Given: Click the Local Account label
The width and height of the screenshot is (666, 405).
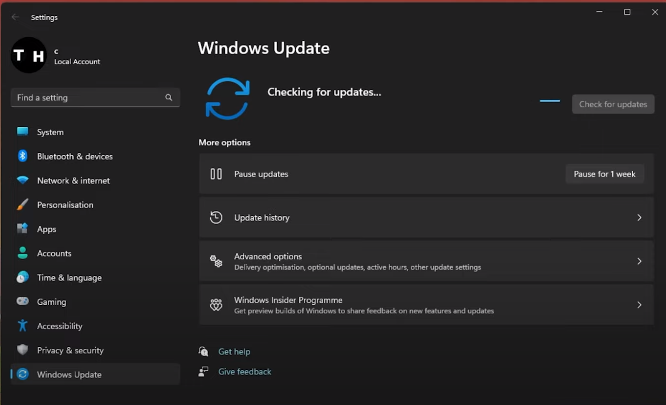Looking at the screenshot, I should [x=77, y=62].
